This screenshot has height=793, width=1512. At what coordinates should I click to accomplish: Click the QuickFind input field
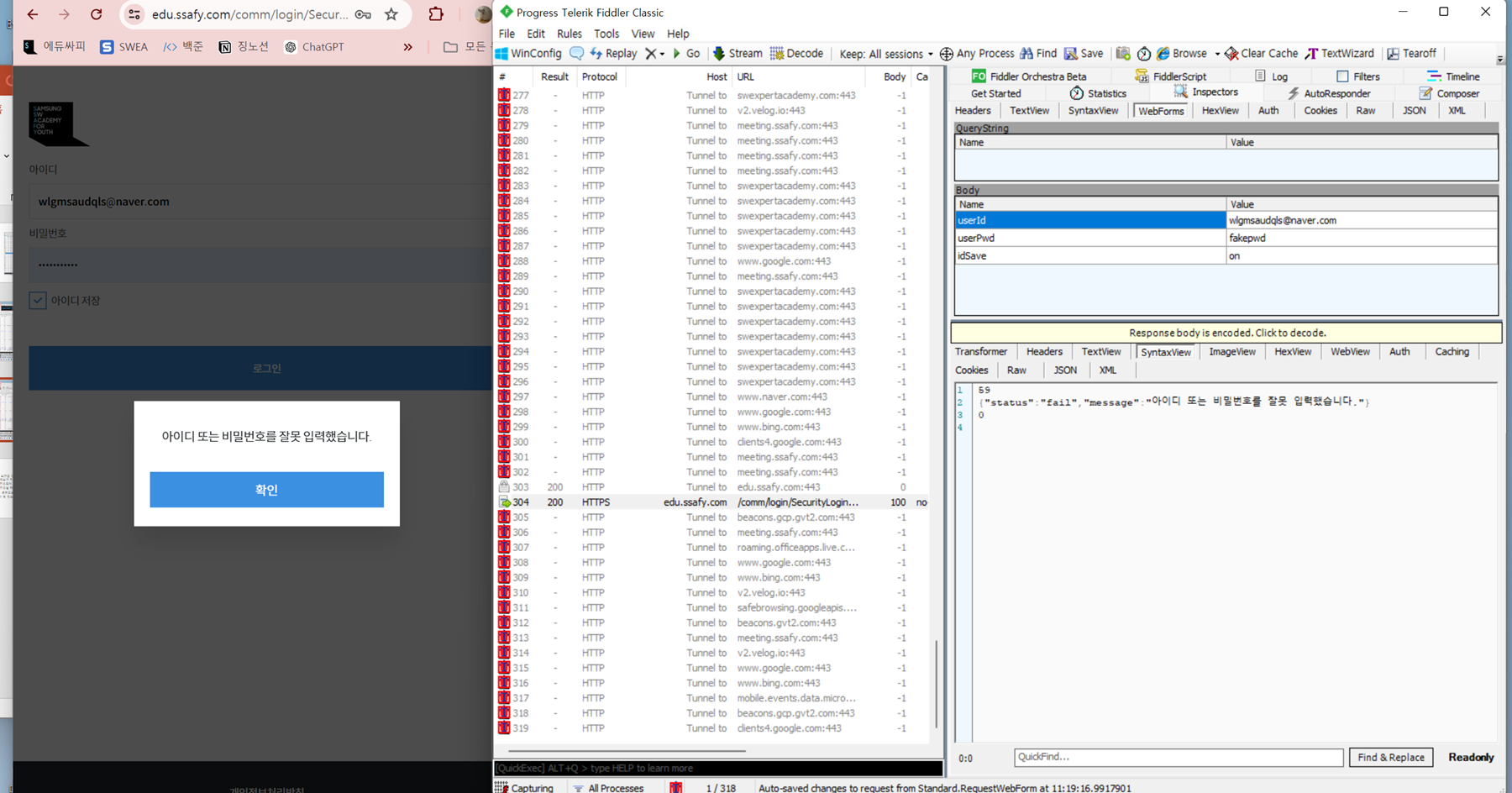1179,757
